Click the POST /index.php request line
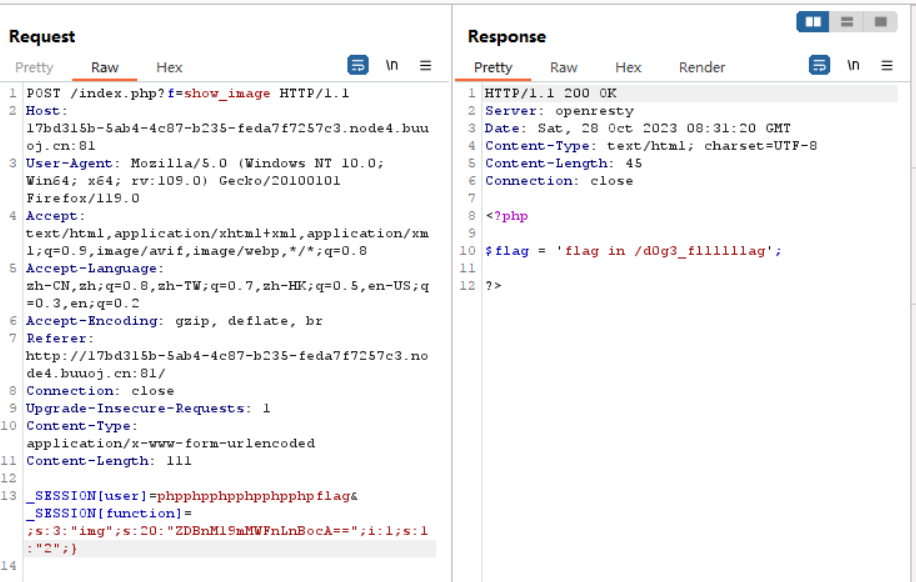The width and height of the screenshot is (916, 582). 188,93
